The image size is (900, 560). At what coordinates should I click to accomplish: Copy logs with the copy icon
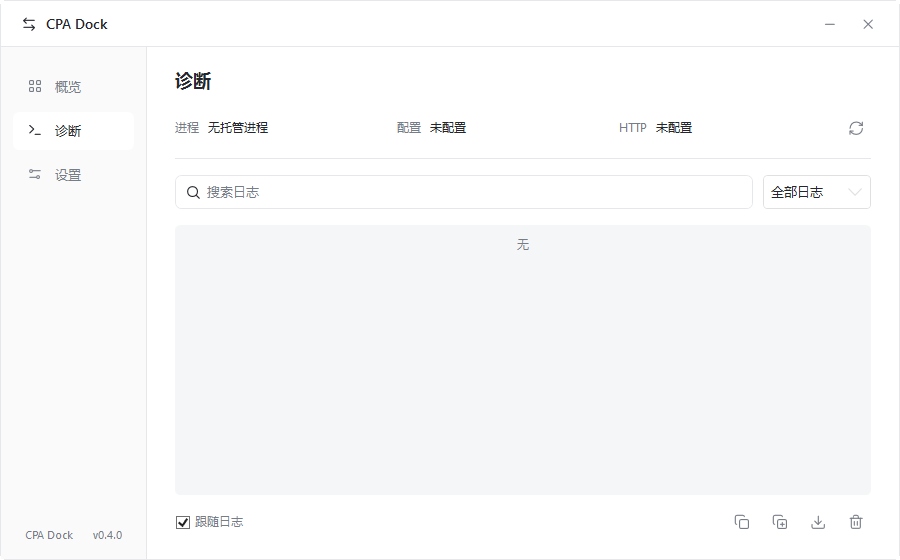click(742, 522)
